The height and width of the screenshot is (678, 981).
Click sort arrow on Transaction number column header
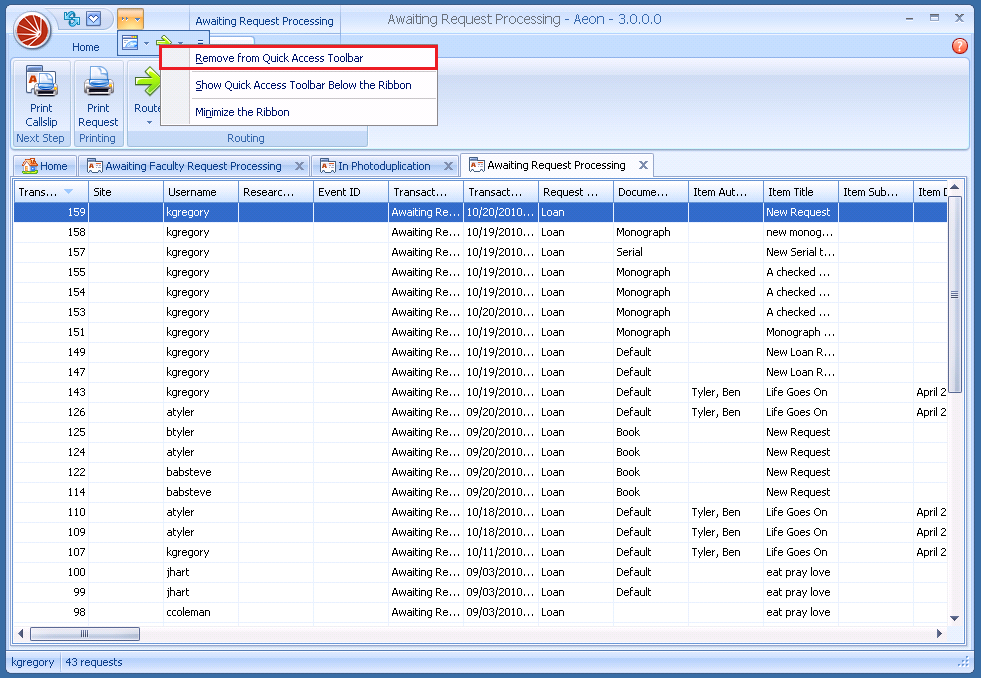point(68,192)
